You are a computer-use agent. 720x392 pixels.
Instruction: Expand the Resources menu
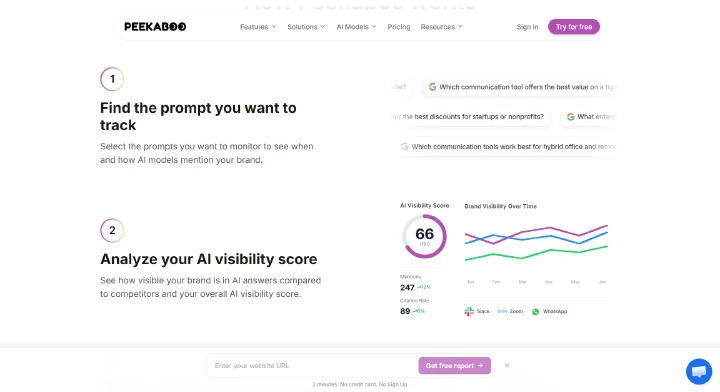coord(441,27)
